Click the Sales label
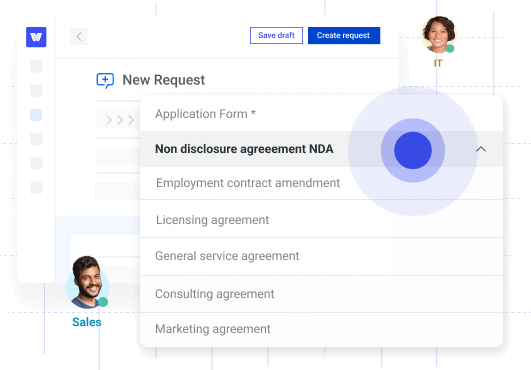The image size is (531, 370). click(87, 322)
